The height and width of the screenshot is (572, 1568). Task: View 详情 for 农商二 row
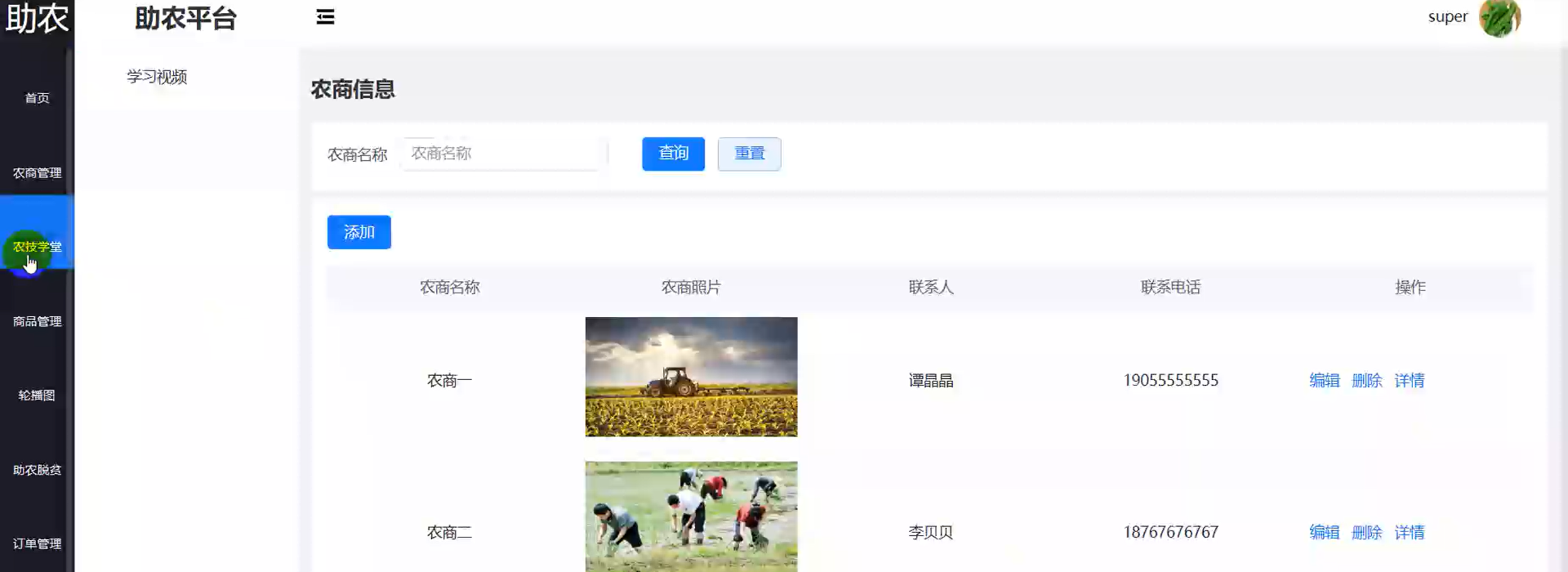click(1409, 533)
